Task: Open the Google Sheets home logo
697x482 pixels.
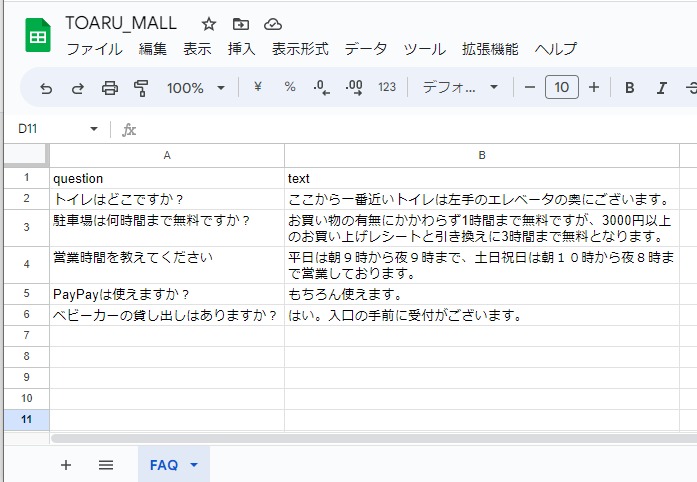Action: [38, 36]
